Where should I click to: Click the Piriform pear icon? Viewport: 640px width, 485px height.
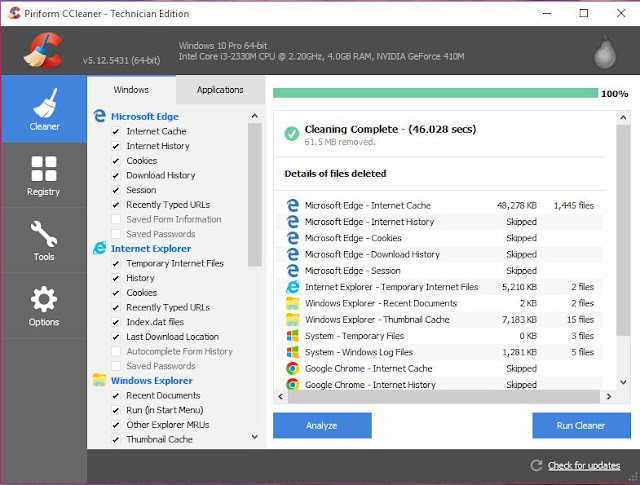tap(605, 51)
